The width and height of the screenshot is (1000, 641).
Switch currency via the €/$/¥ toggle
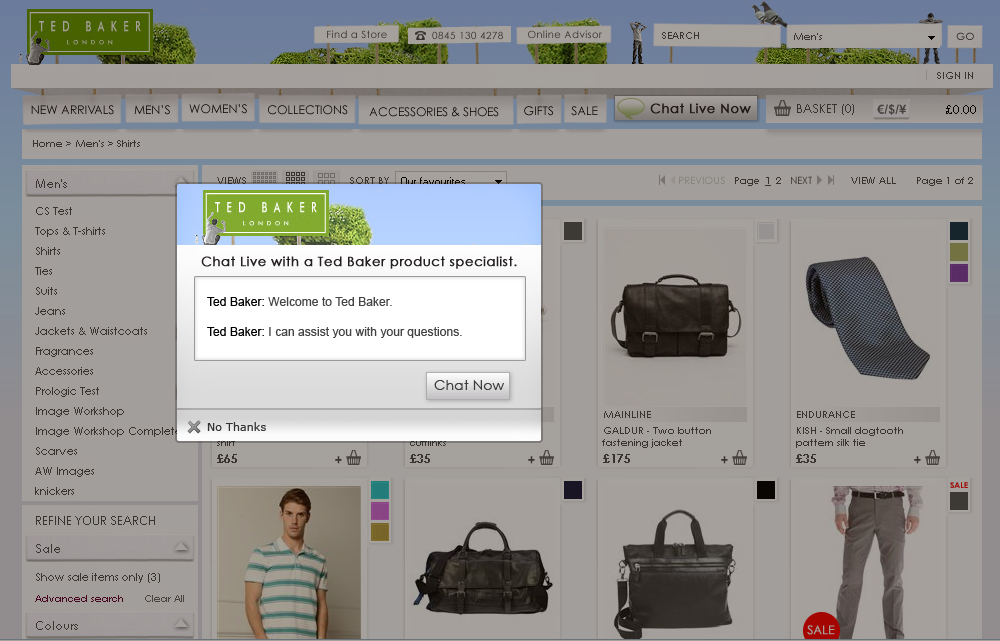click(x=891, y=110)
